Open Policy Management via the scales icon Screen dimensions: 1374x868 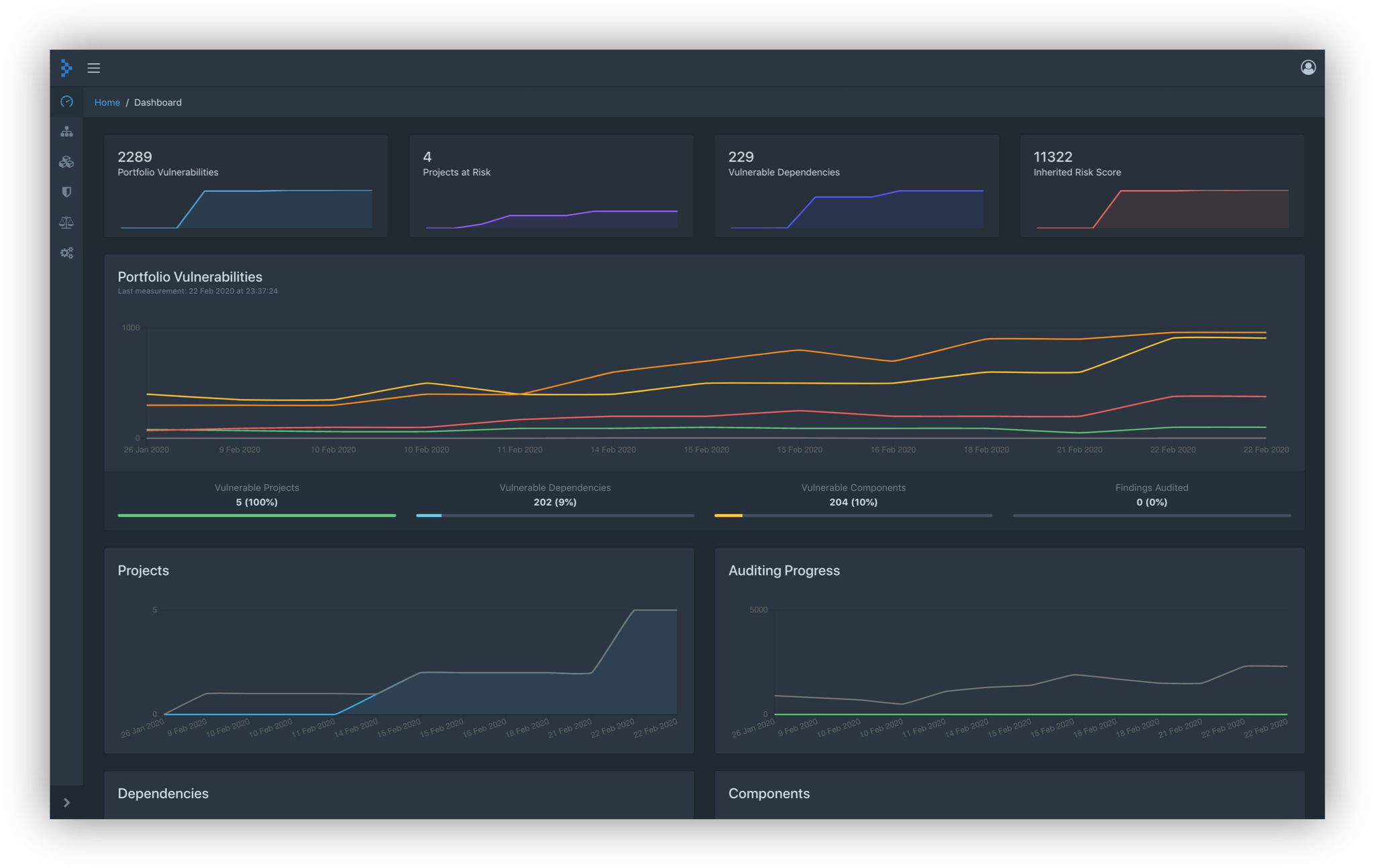[66, 222]
